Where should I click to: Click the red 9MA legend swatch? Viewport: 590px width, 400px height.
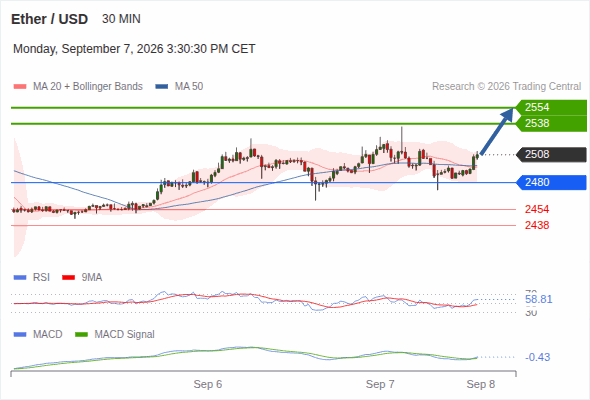tap(68, 278)
